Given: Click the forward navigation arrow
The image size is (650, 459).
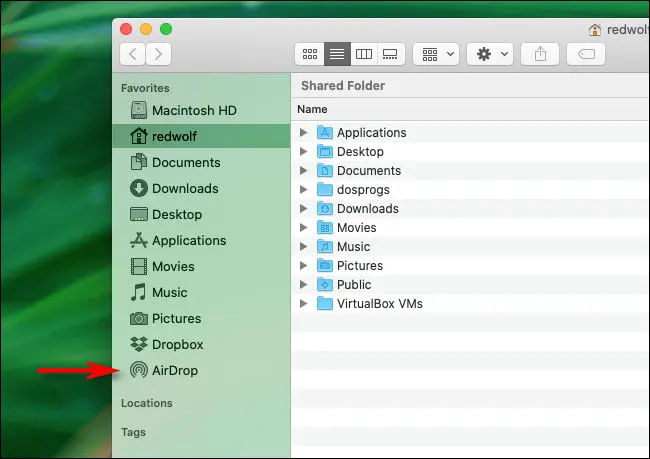Looking at the screenshot, I should tap(158, 54).
